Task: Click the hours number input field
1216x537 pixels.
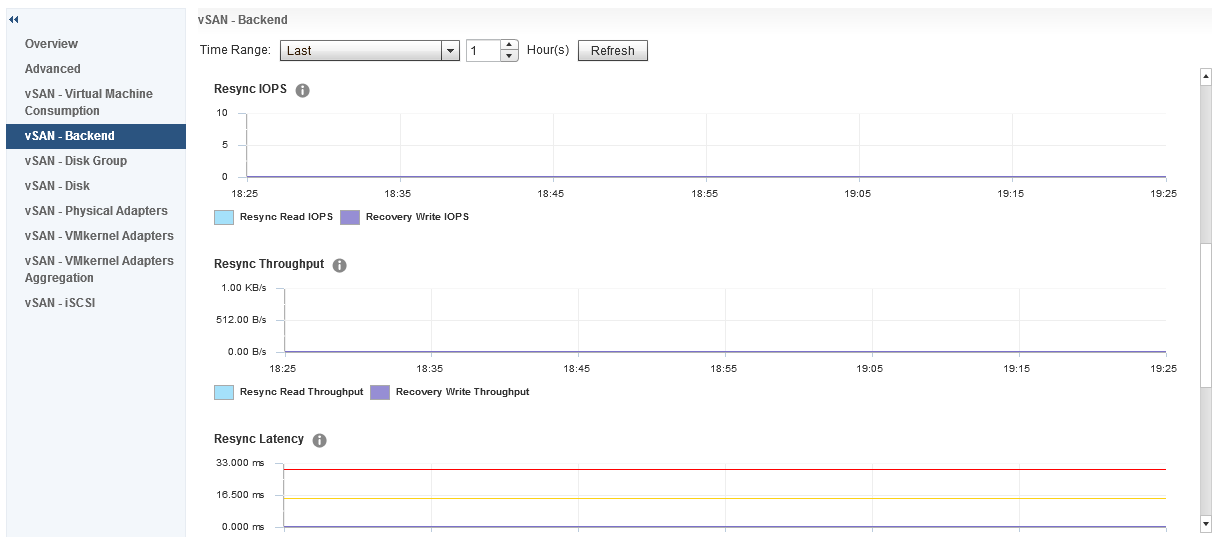Action: click(483, 51)
